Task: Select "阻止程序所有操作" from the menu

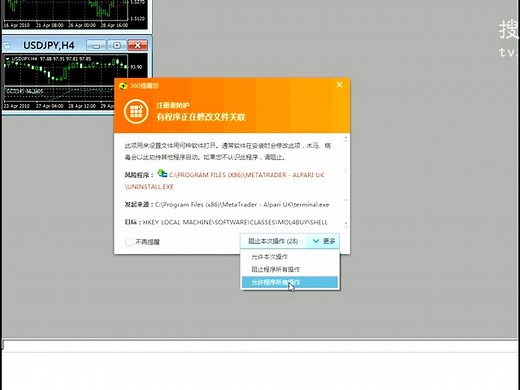Action: [x=275, y=269]
